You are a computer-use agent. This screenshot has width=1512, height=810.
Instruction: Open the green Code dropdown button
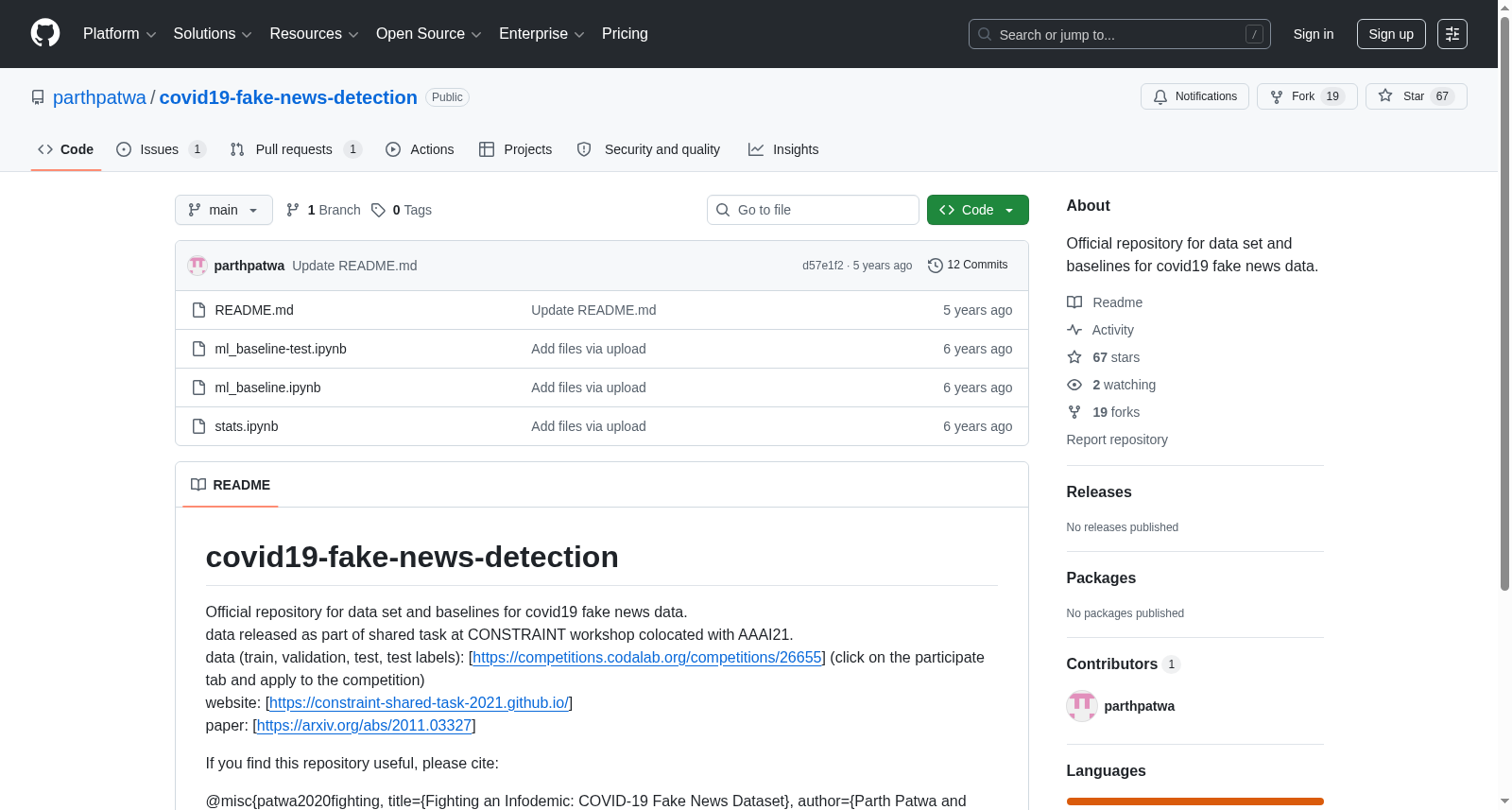pos(978,210)
